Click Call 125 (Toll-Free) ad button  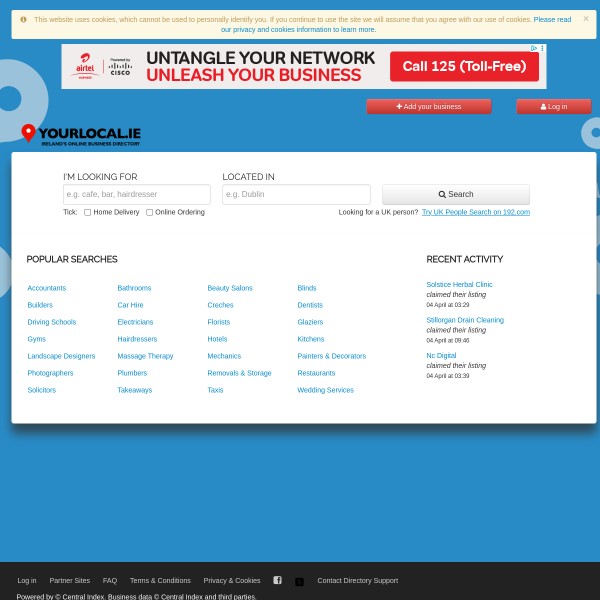464,67
